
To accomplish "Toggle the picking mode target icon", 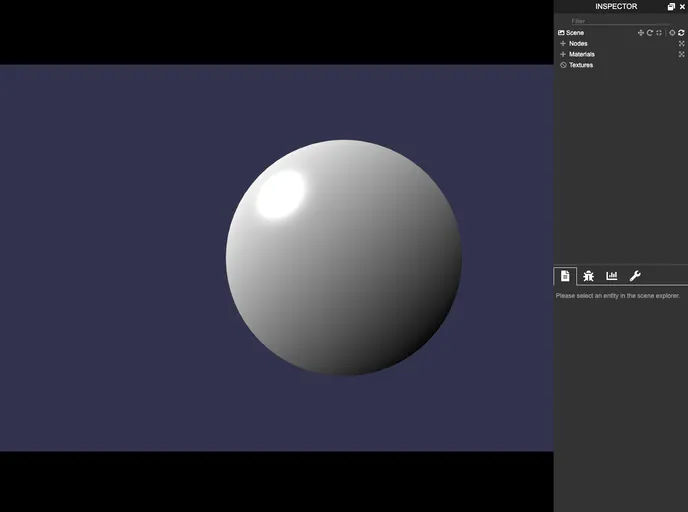I will [x=672, y=33].
